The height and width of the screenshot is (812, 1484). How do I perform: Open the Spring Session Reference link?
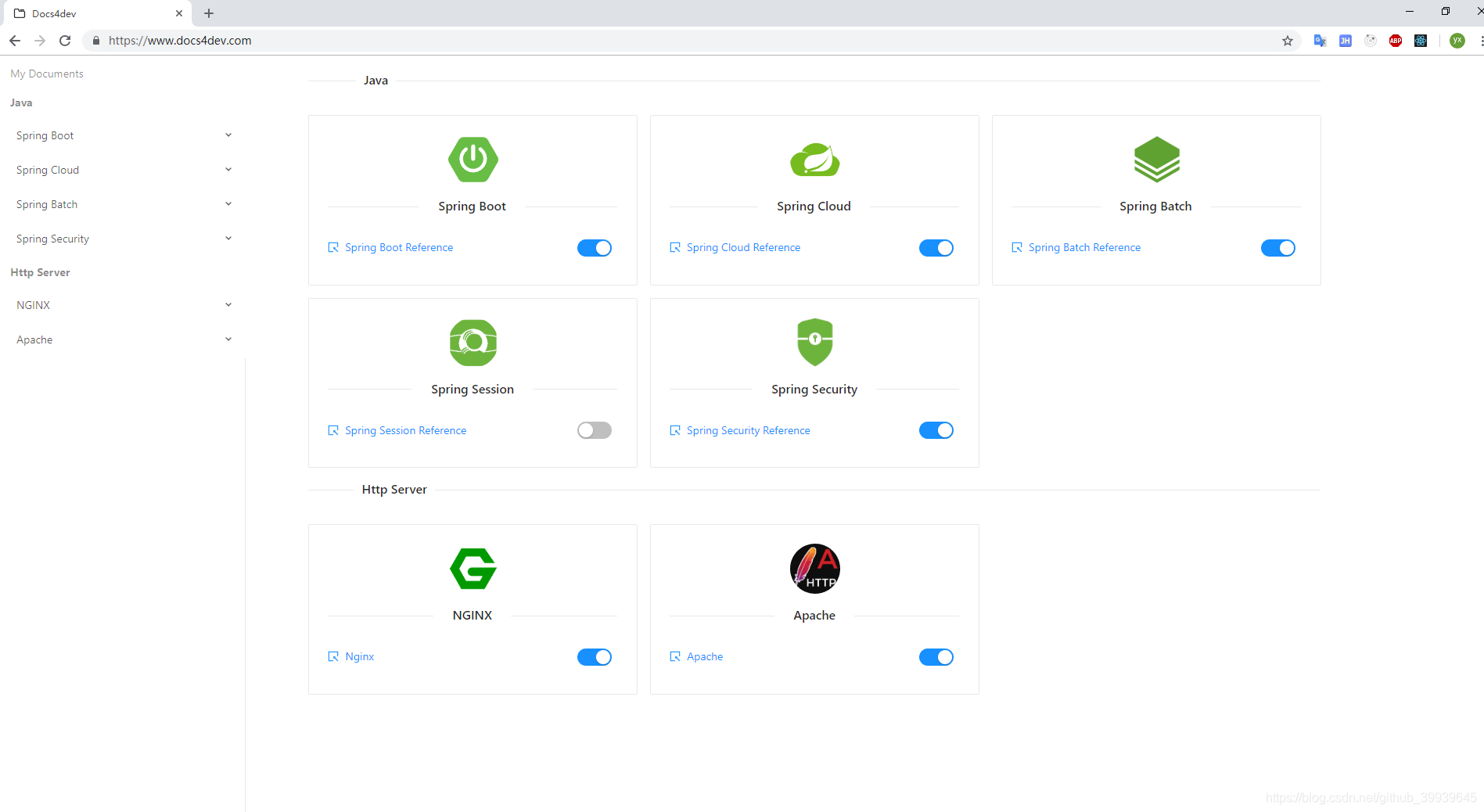pos(405,430)
